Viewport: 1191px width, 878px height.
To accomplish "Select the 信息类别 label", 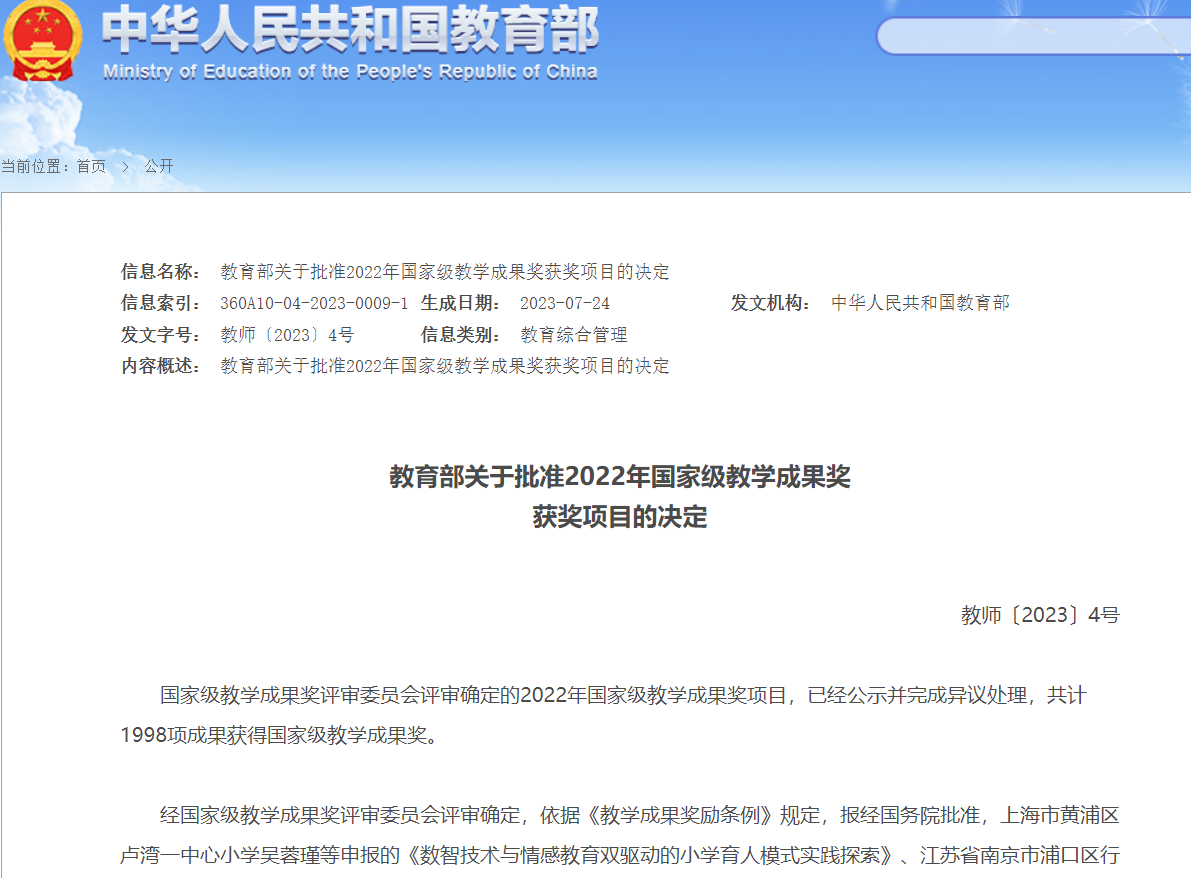I will [460, 335].
